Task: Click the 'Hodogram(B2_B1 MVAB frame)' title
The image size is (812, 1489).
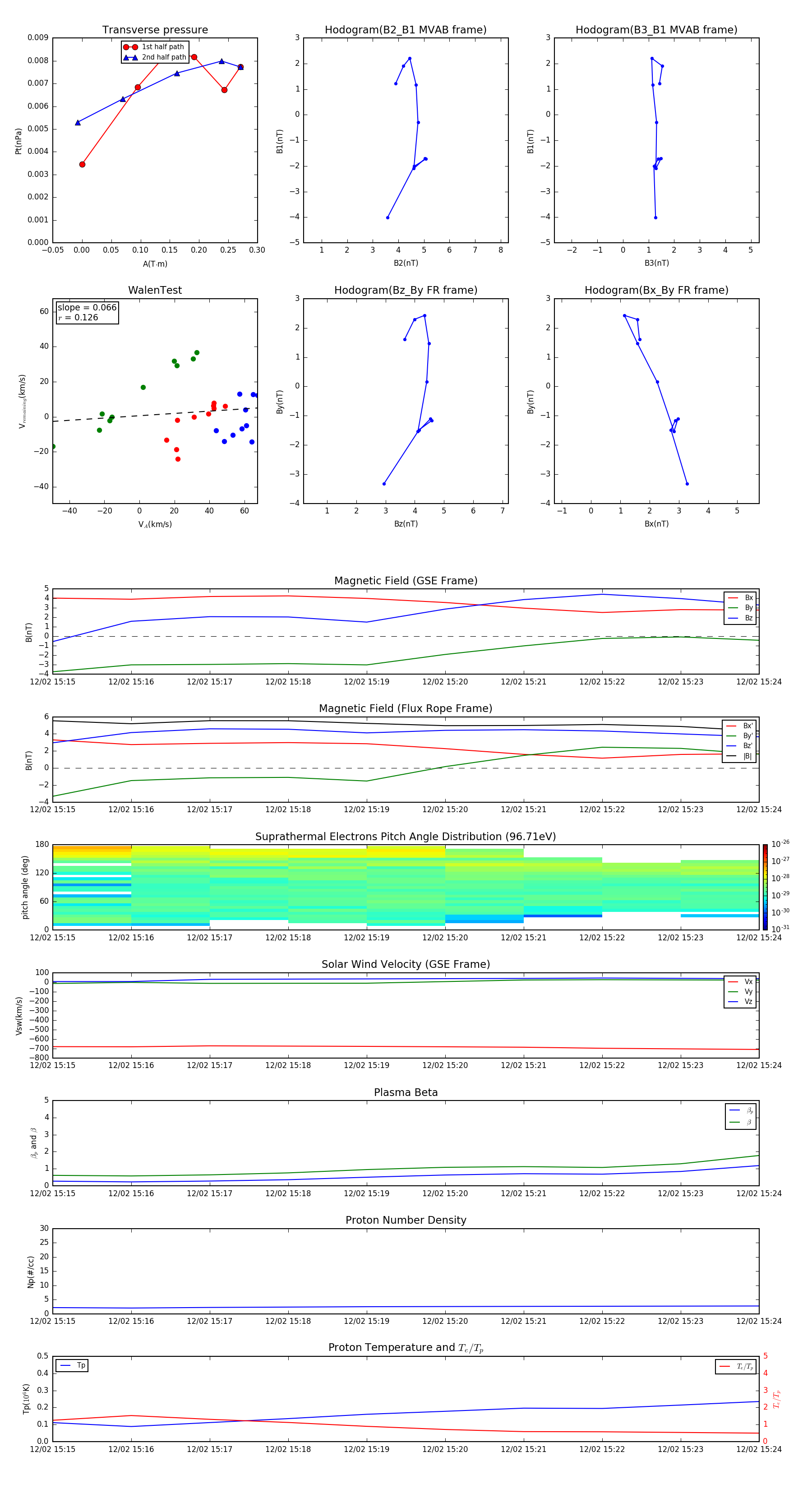Action: (406, 30)
